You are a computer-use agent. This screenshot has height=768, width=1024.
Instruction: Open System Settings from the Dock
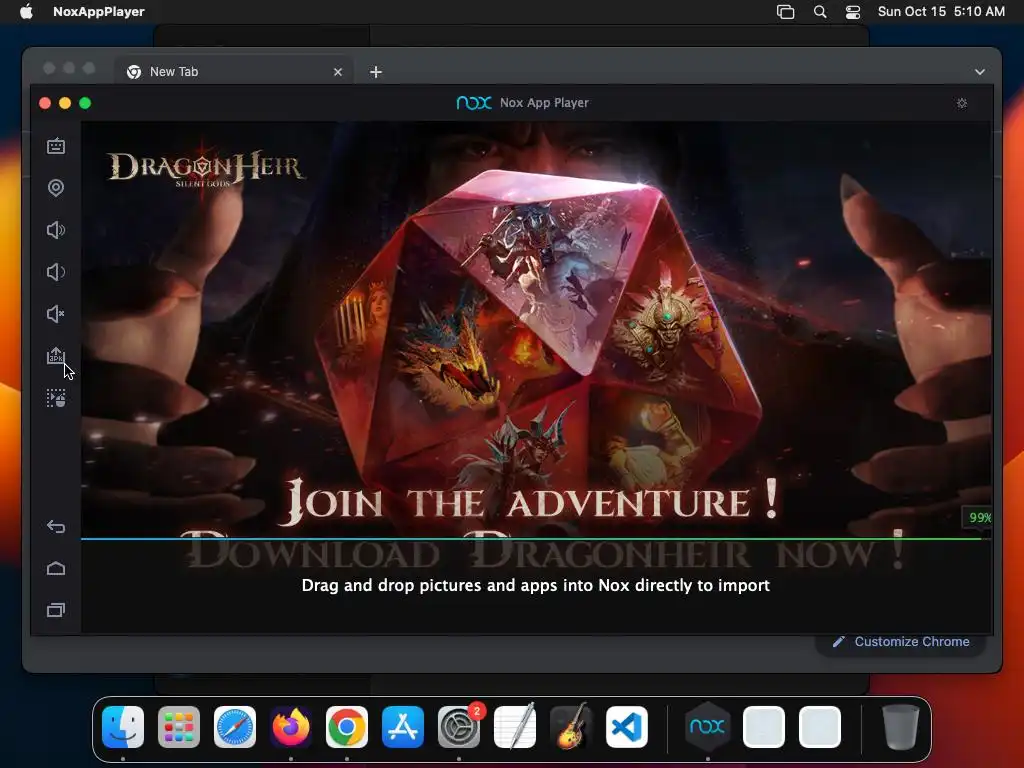click(458, 727)
